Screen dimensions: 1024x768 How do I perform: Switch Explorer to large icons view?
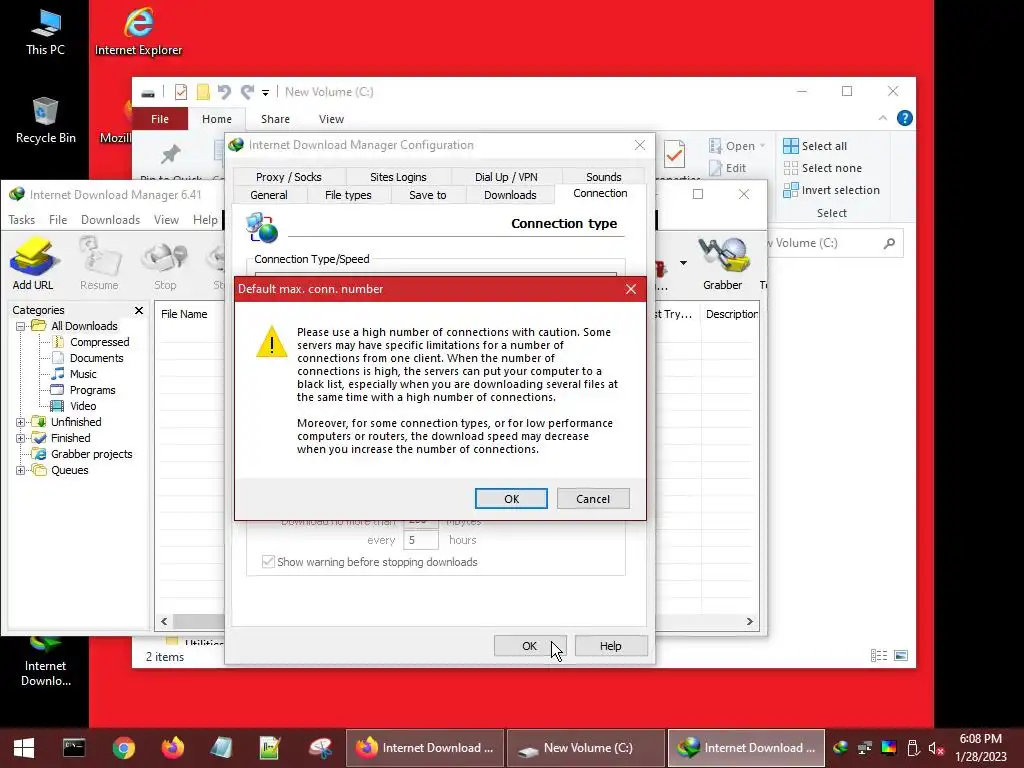(901, 656)
